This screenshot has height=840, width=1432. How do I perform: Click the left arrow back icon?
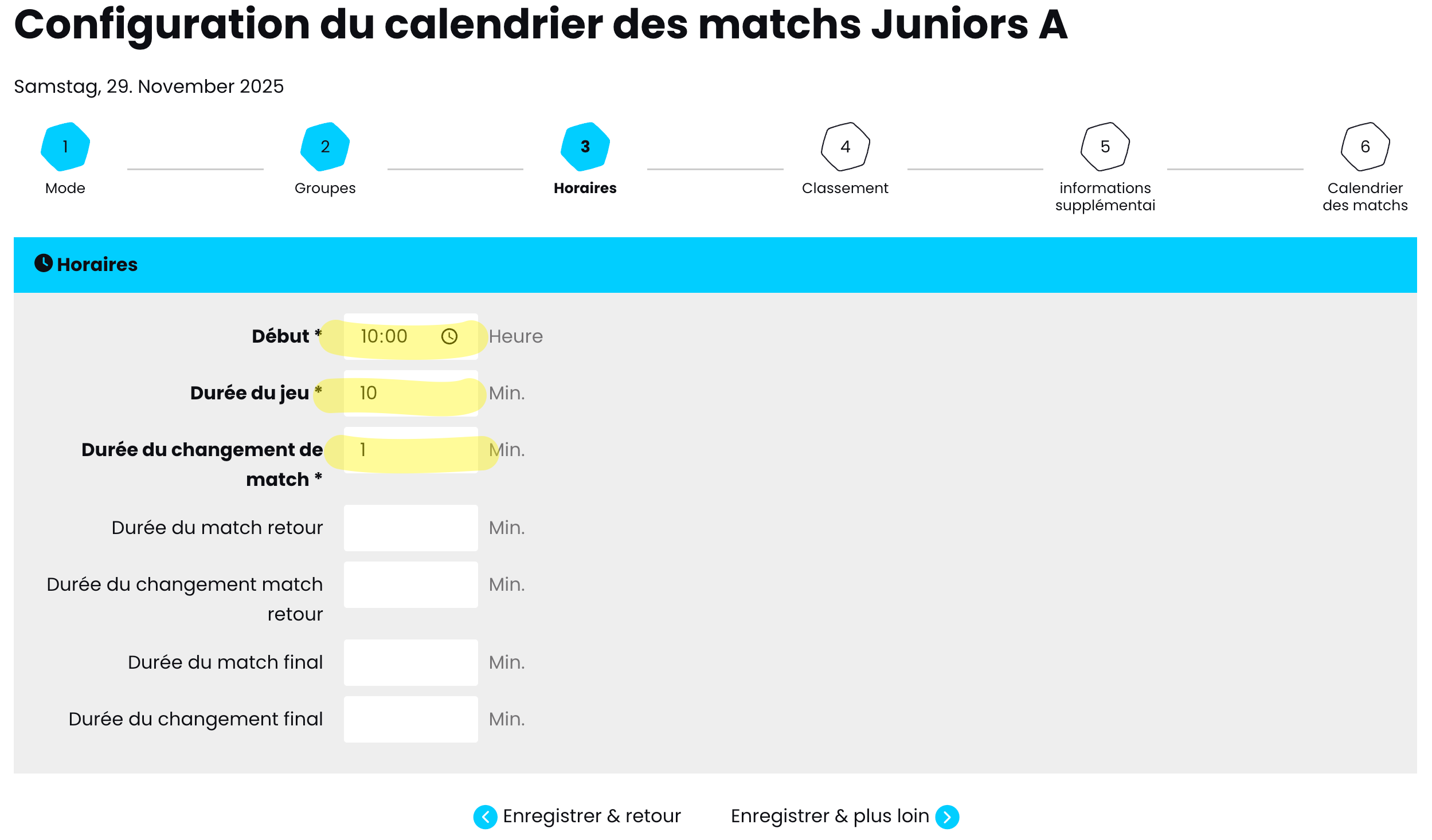click(x=485, y=817)
